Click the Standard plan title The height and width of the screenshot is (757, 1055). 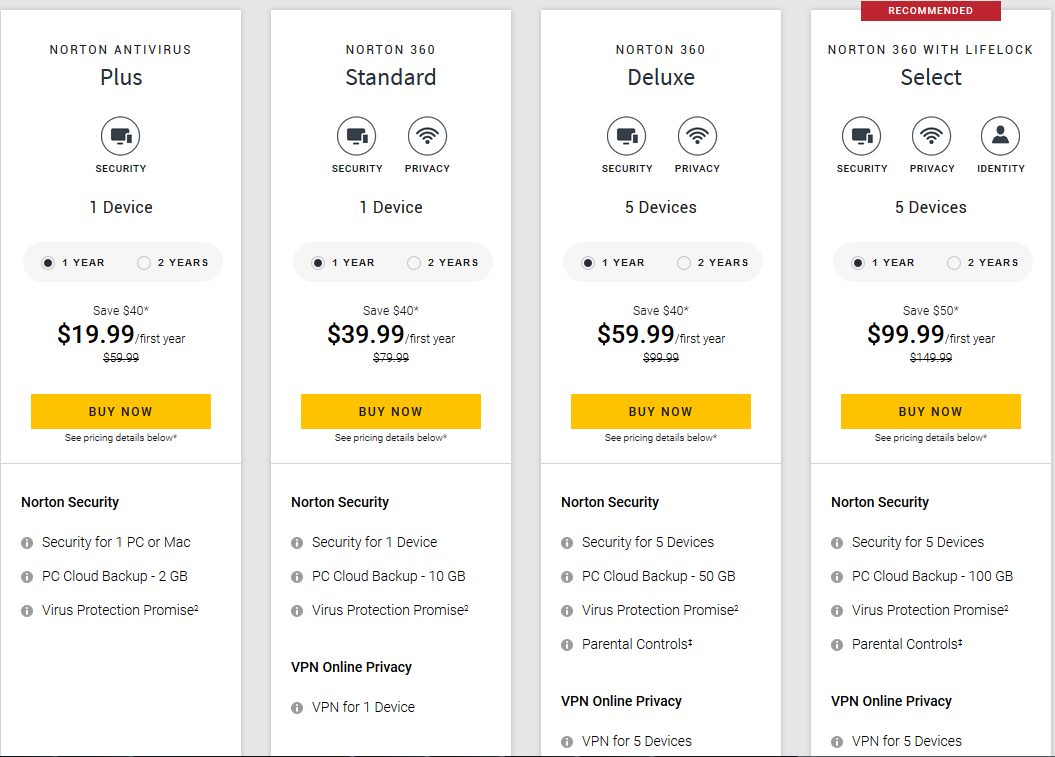[391, 77]
